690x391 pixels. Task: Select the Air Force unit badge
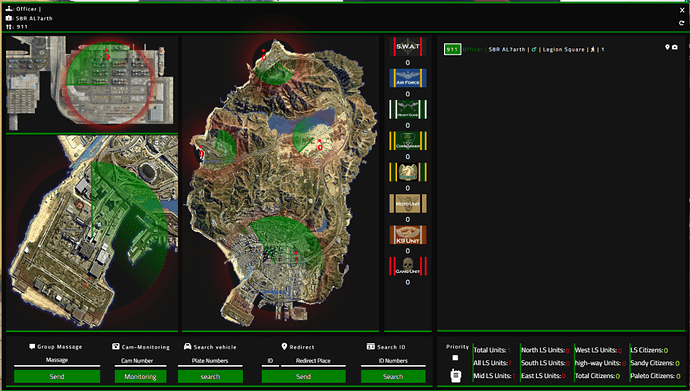click(408, 78)
